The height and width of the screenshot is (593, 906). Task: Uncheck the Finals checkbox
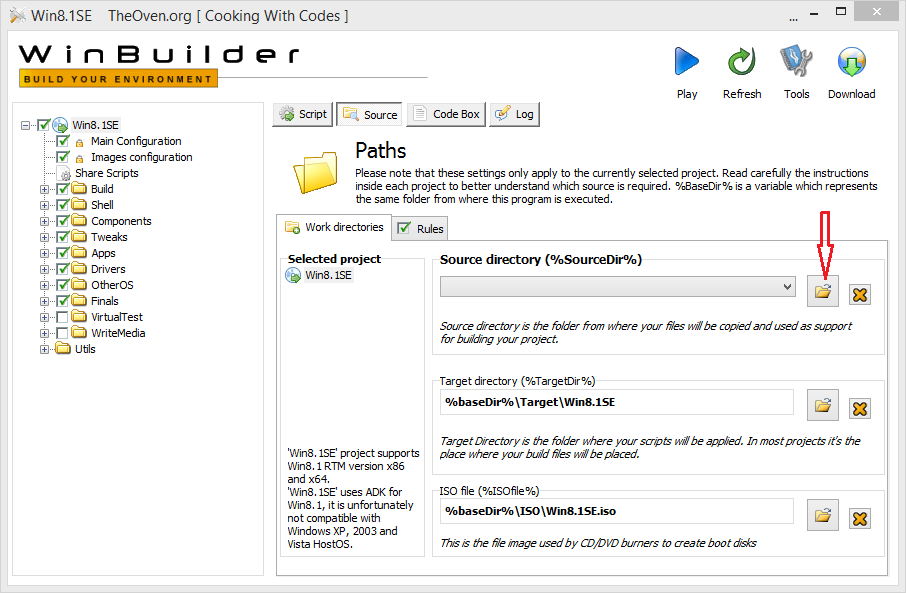62,301
